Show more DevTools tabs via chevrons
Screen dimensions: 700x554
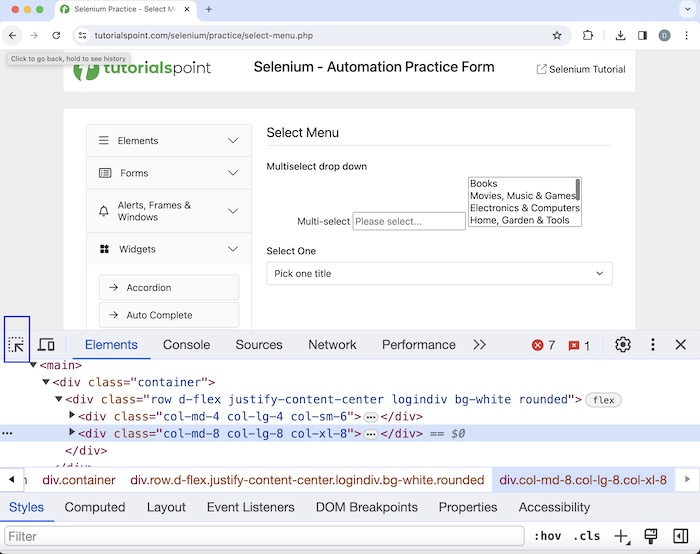(479, 345)
